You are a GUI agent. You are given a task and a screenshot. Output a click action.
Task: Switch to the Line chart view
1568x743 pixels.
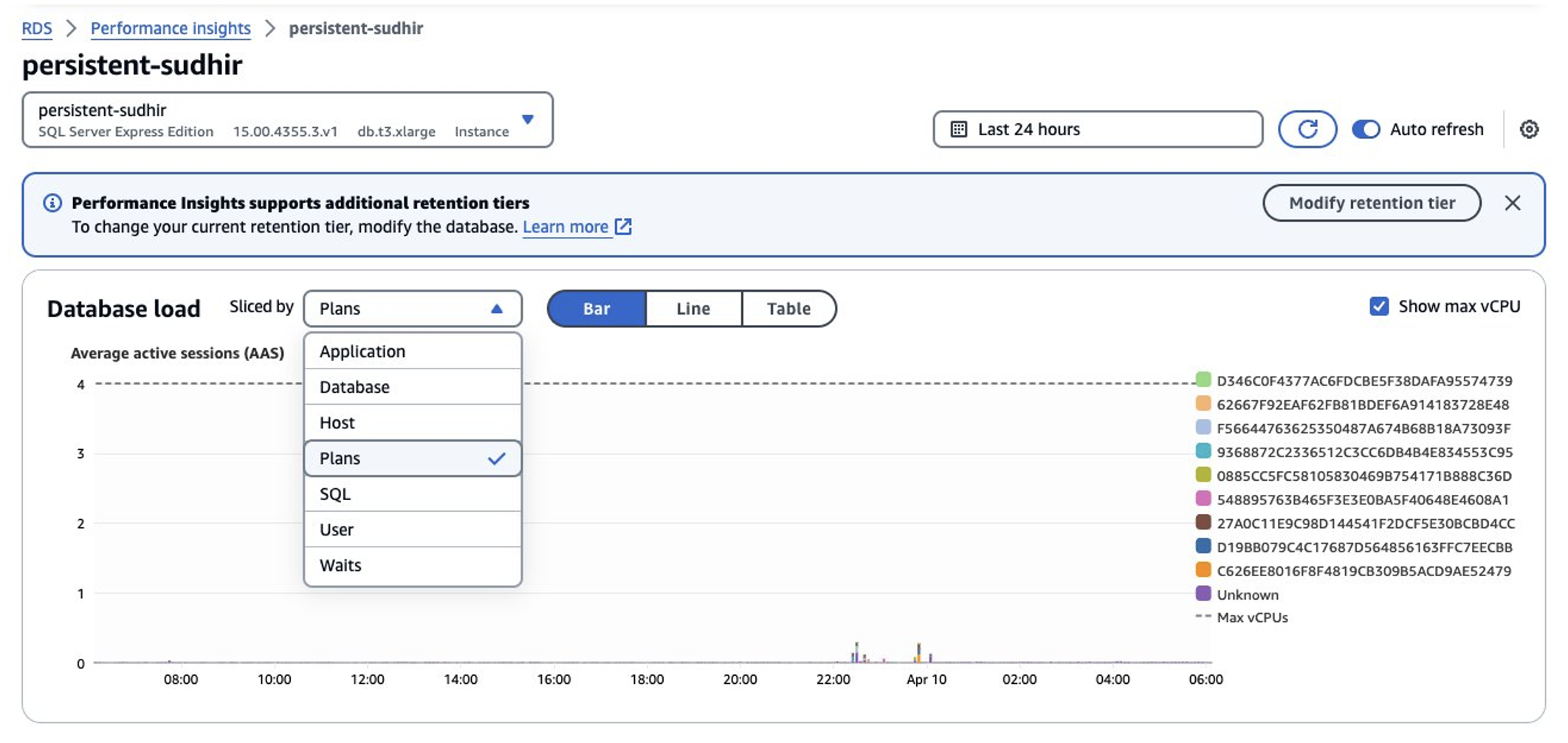point(693,309)
